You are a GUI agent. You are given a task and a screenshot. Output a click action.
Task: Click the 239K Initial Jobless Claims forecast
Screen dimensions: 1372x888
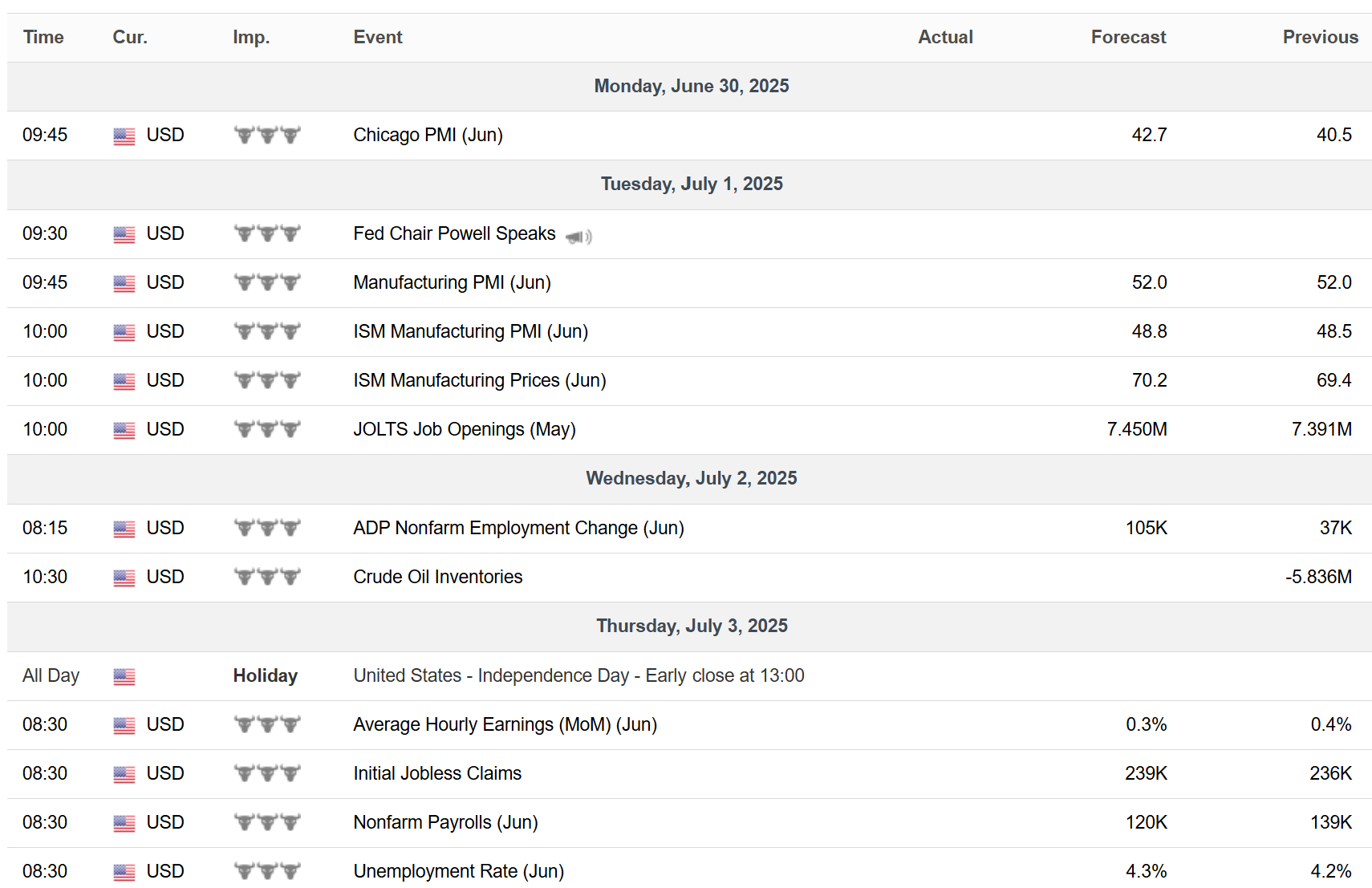1147,773
